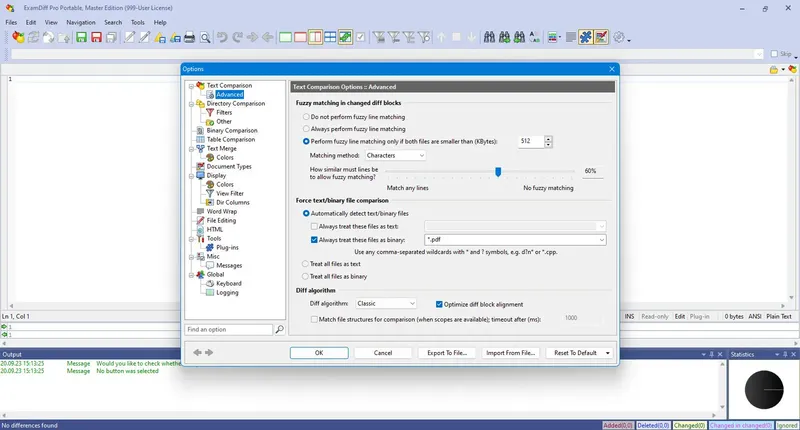The height and width of the screenshot is (430, 800).
Task: Click the Find an option search field
Action: [229, 330]
